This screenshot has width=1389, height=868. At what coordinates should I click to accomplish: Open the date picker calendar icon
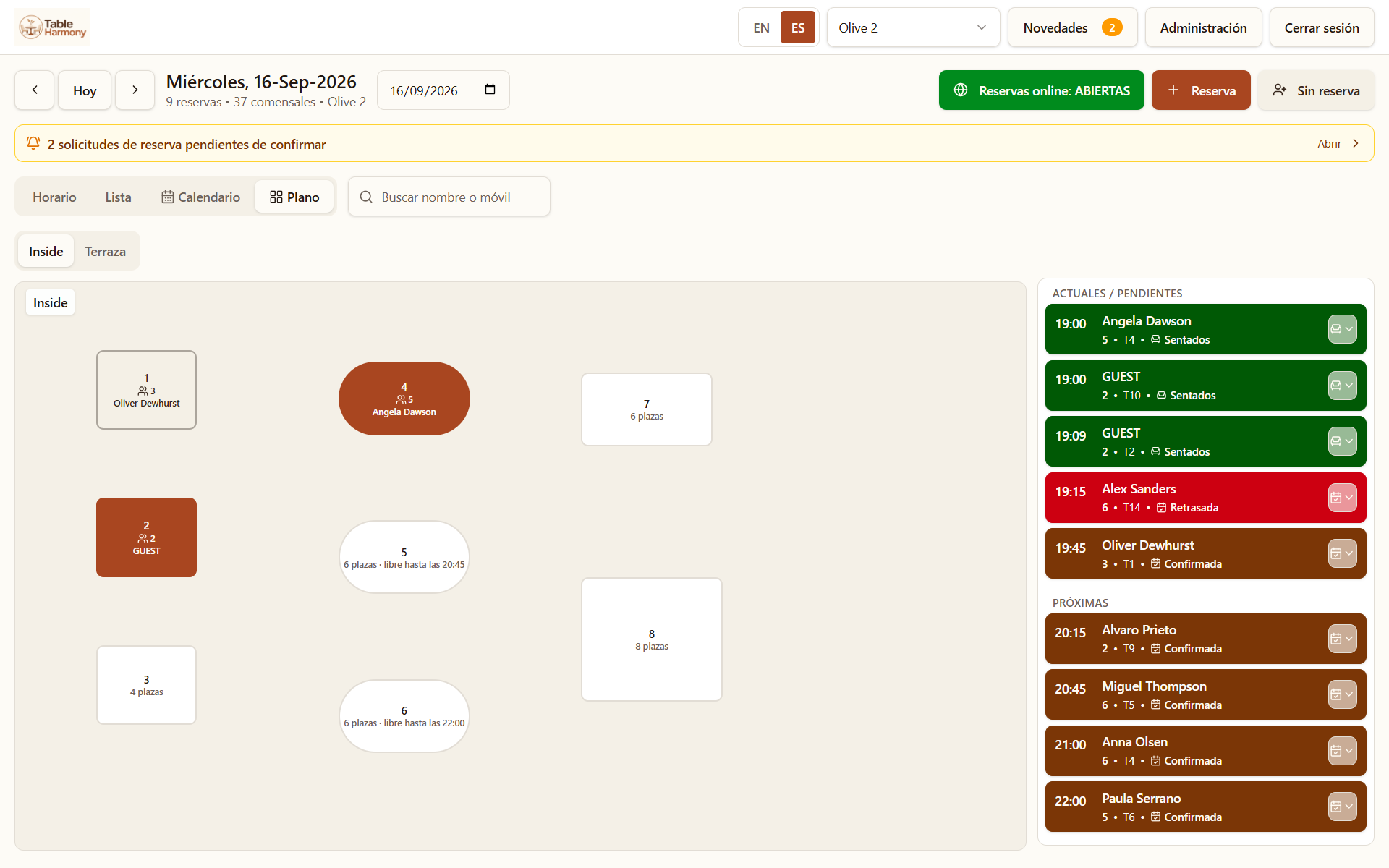coord(490,90)
